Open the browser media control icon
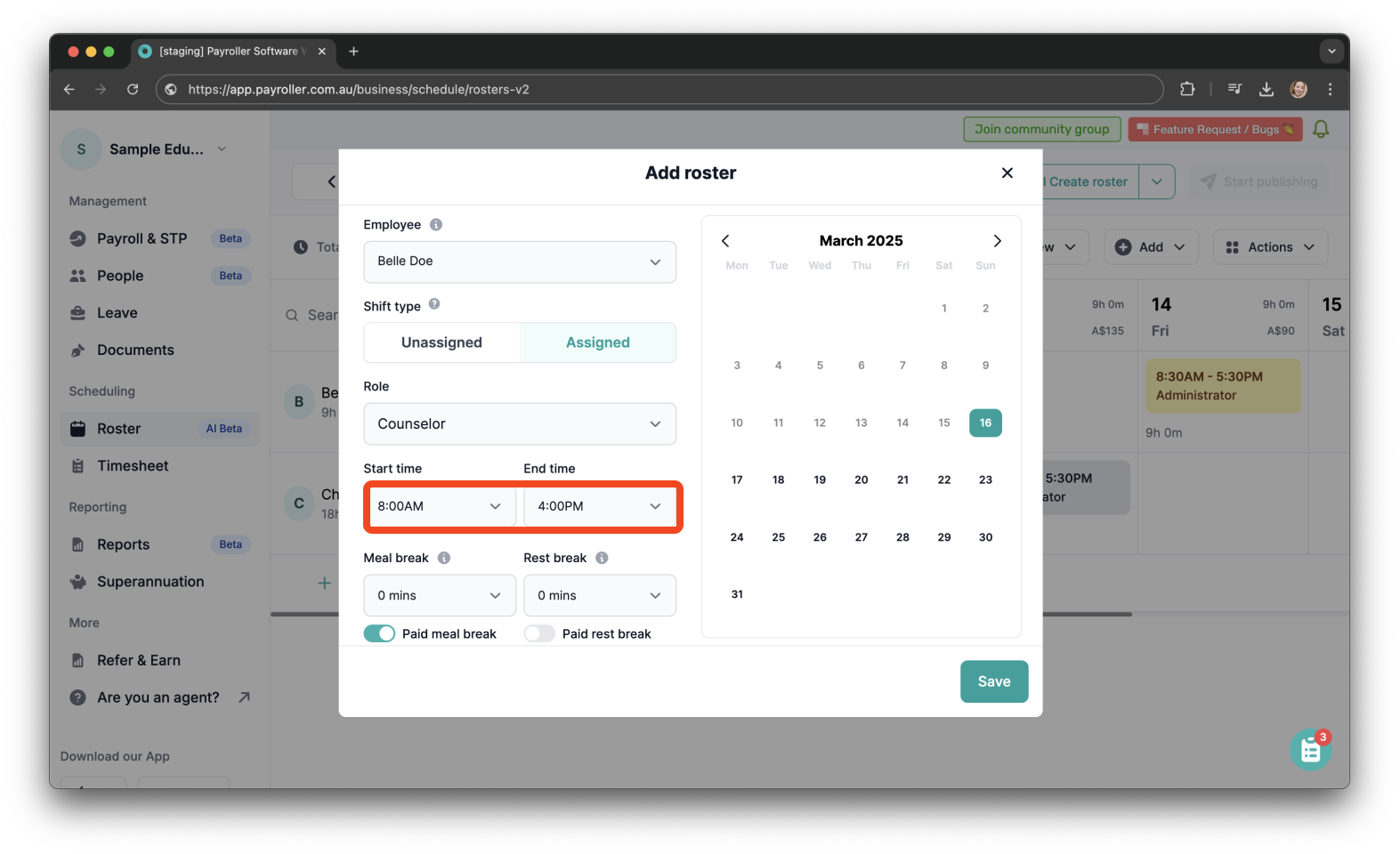Screen dimensions: 1400x854 (1234, 89)
